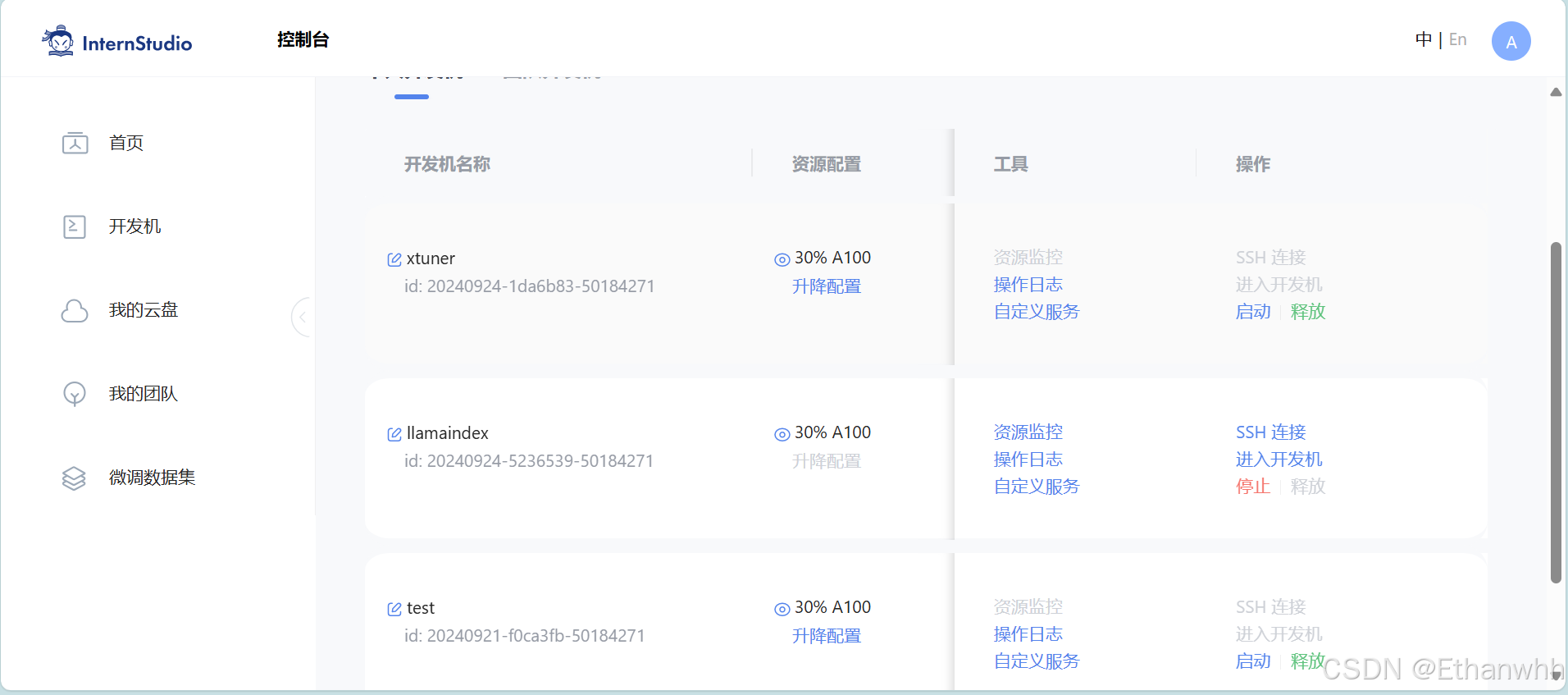The height and width of the screenshot is (695, 1568).
Task: Open 自定义服务 for test
Action: pos(1037,661)
